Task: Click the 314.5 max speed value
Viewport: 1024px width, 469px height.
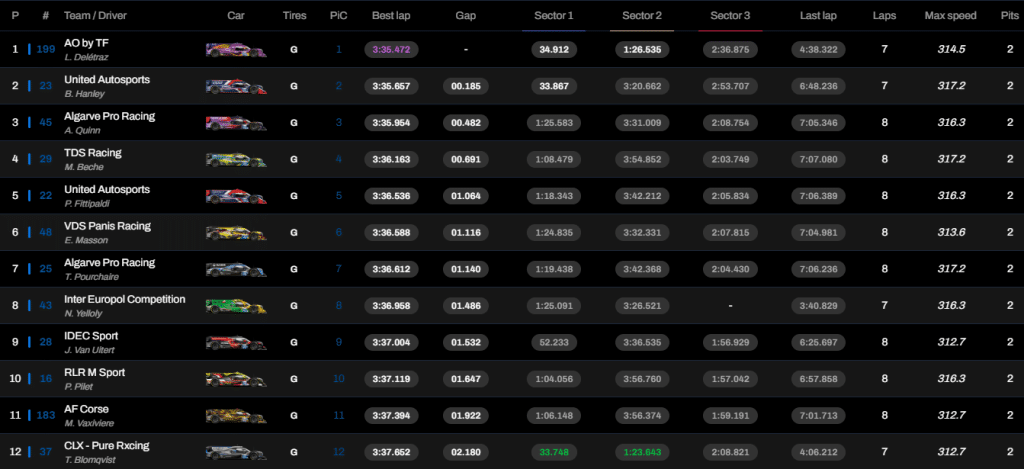Action: (950, 50)
